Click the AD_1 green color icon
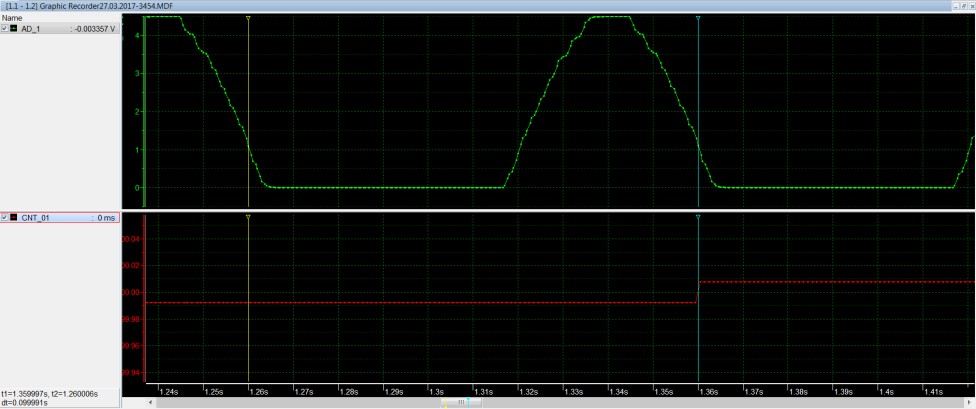 click(x=14, y=29)
